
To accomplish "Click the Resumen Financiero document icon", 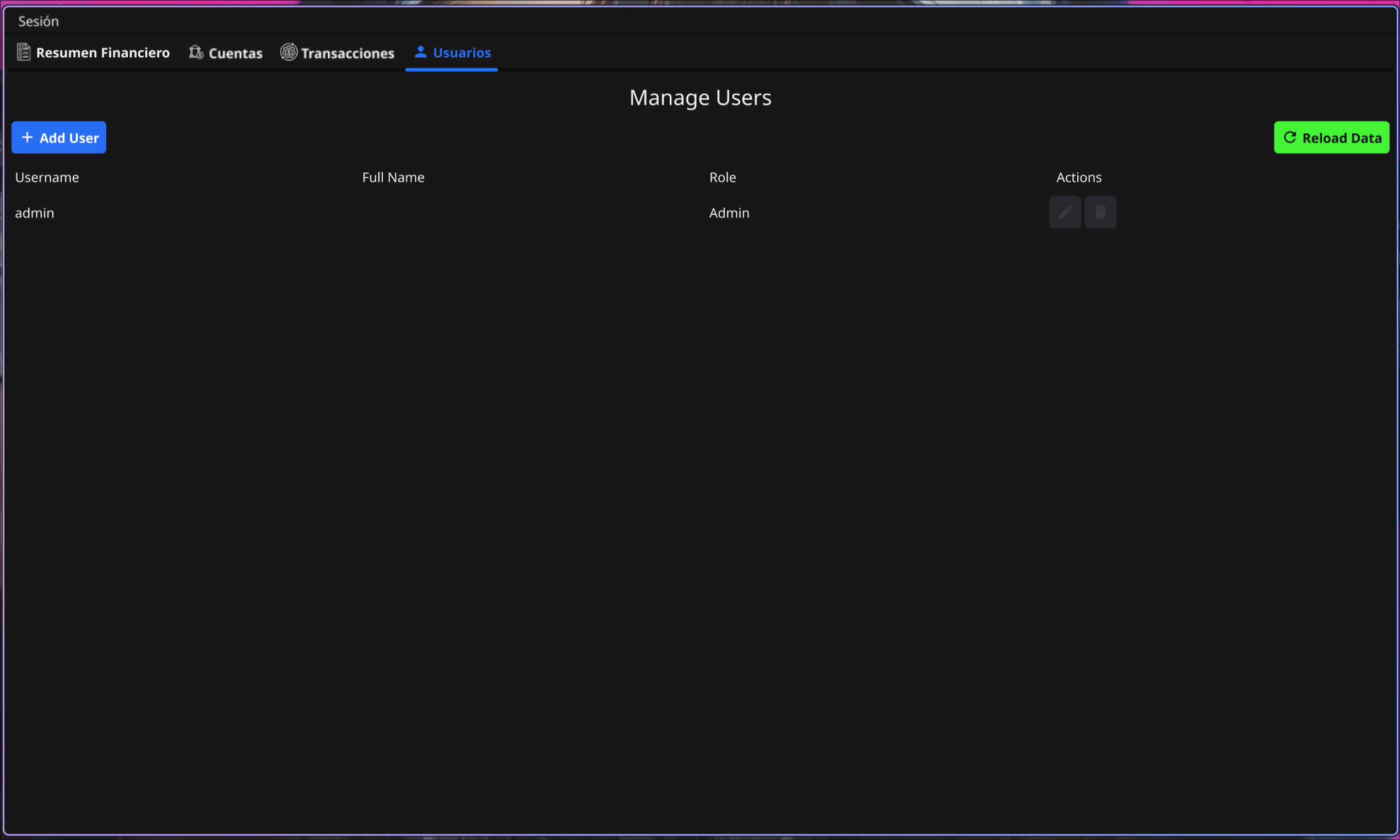I will point(23,52).
